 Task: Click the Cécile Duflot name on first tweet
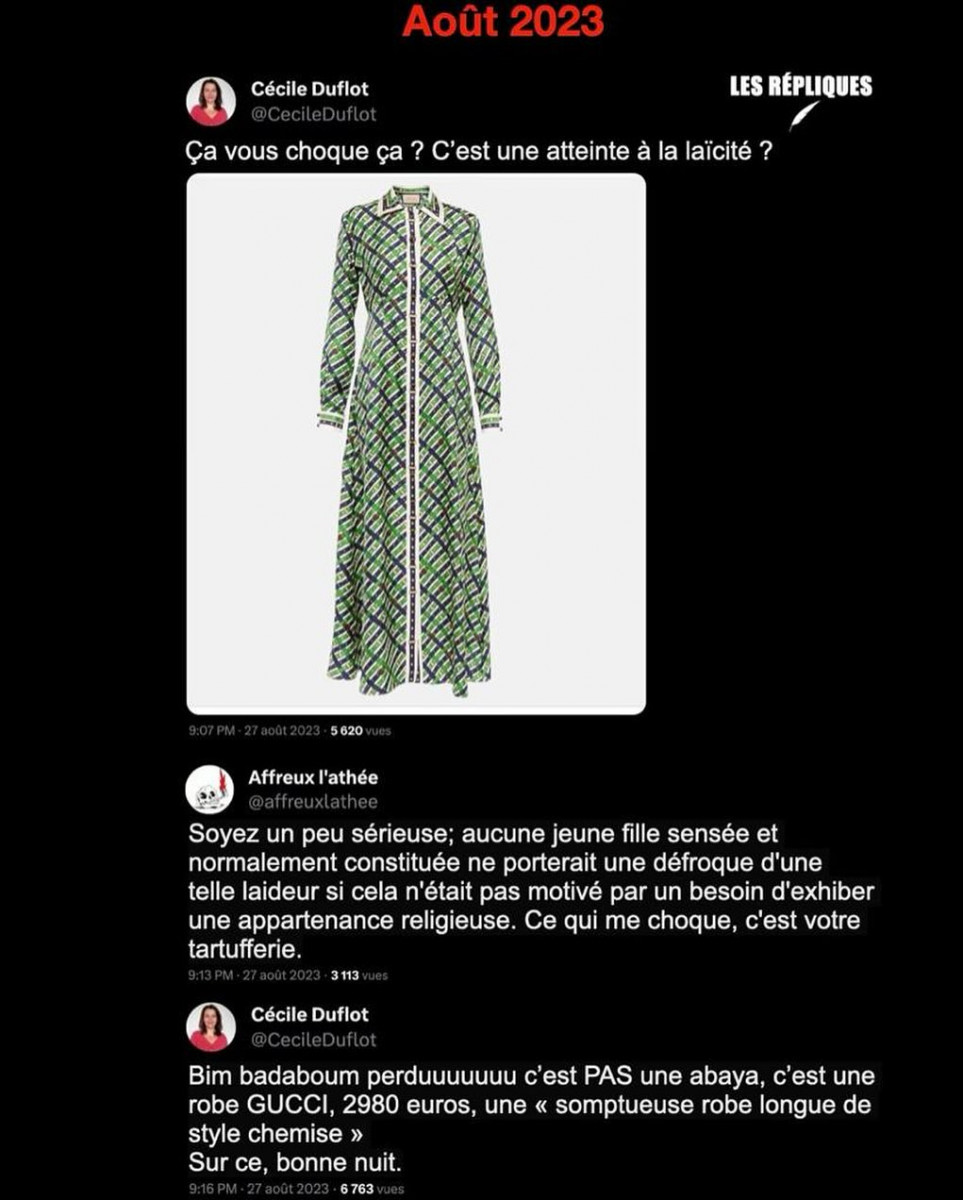pos(310,90)
